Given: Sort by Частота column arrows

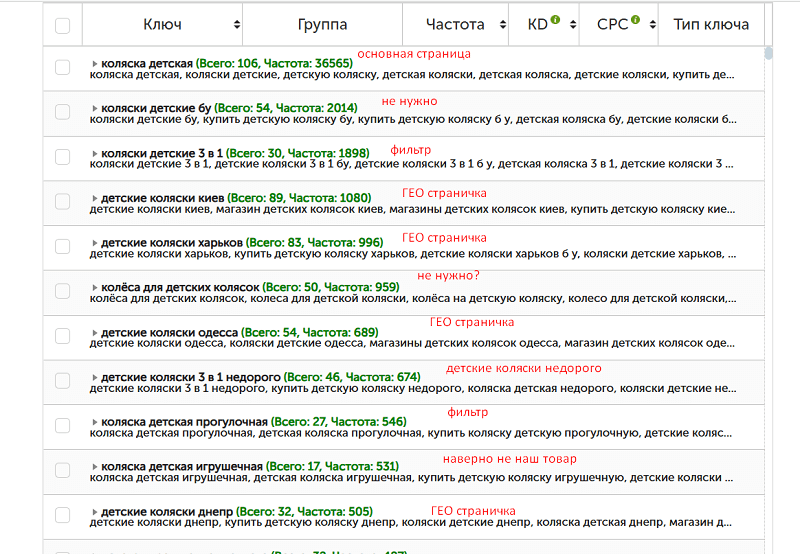Looking at the screenshot, I should pyautogui.click(x=503, y=24).
